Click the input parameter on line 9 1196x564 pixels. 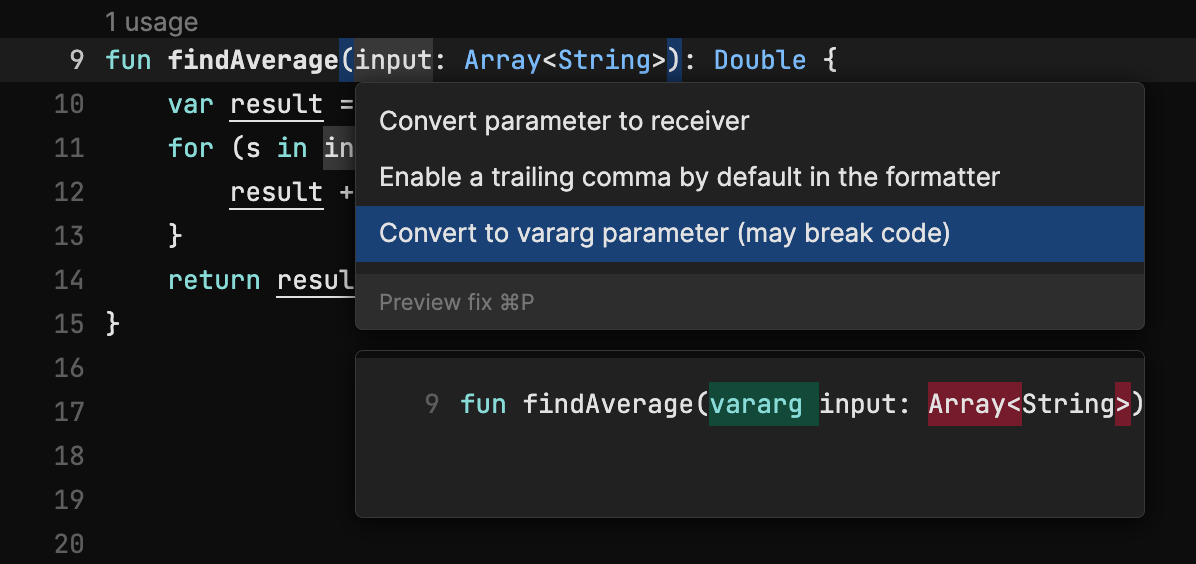coord(394,60)
